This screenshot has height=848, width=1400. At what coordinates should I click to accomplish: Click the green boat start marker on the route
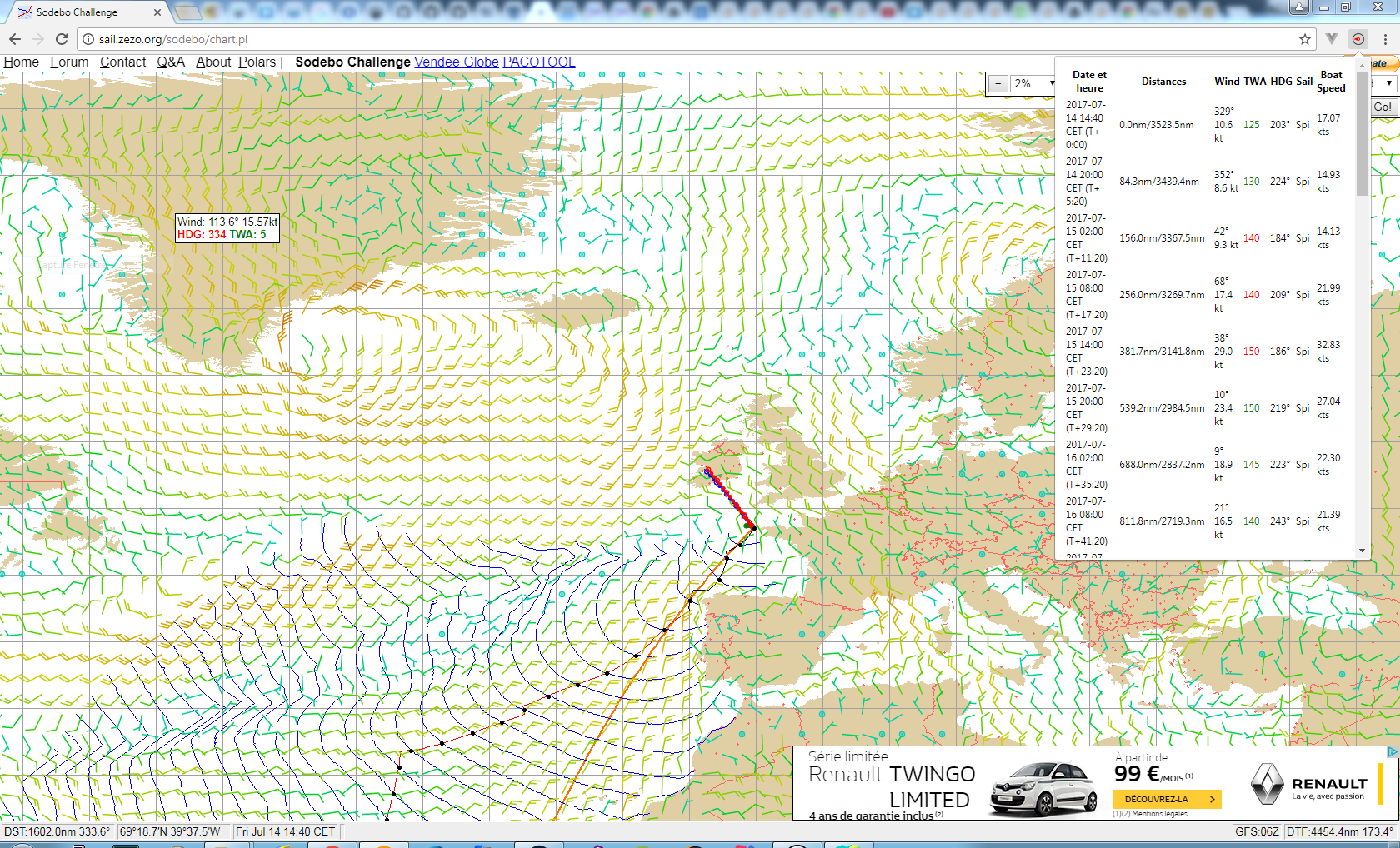[x=747, y=525]
